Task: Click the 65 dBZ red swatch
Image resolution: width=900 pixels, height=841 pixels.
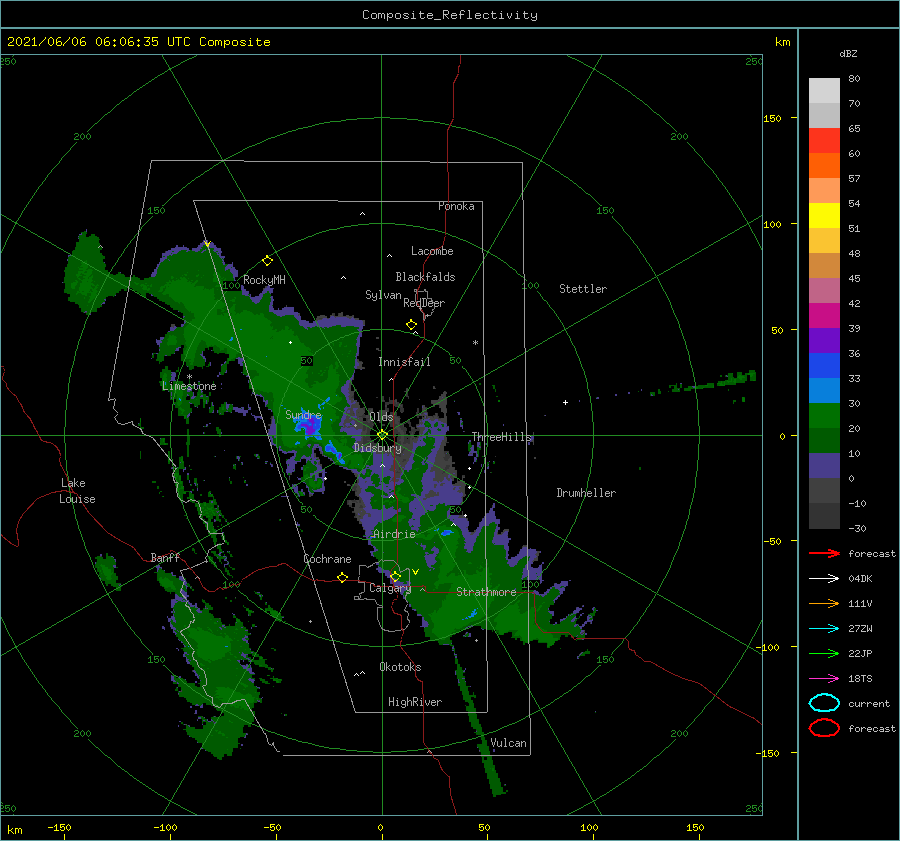Action: (x=824, y=141)
